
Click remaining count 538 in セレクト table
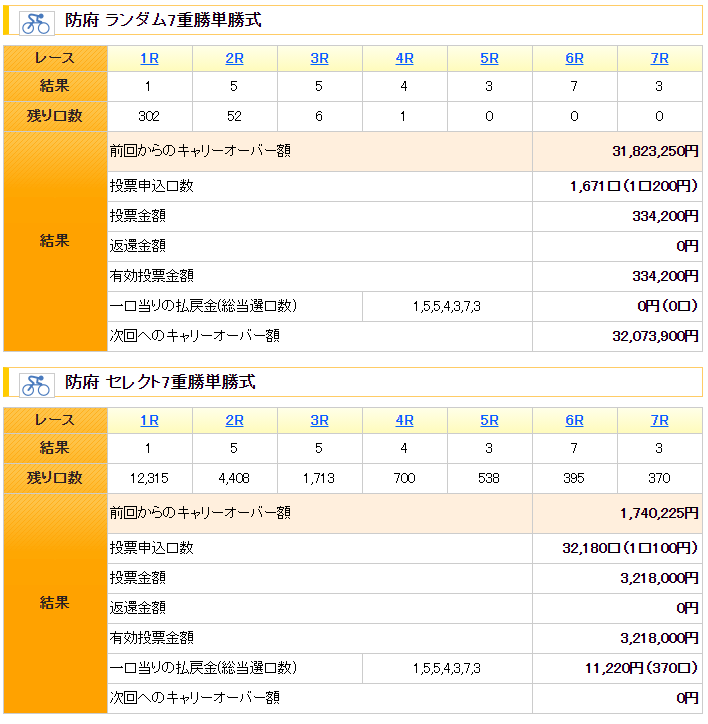[x=489, y=478]
